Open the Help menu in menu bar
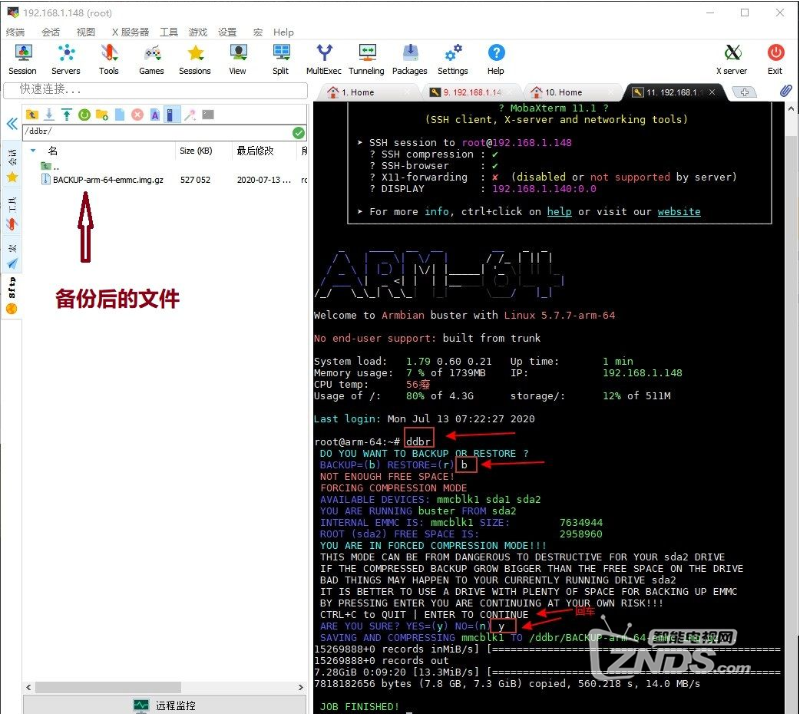 (283, 32)
